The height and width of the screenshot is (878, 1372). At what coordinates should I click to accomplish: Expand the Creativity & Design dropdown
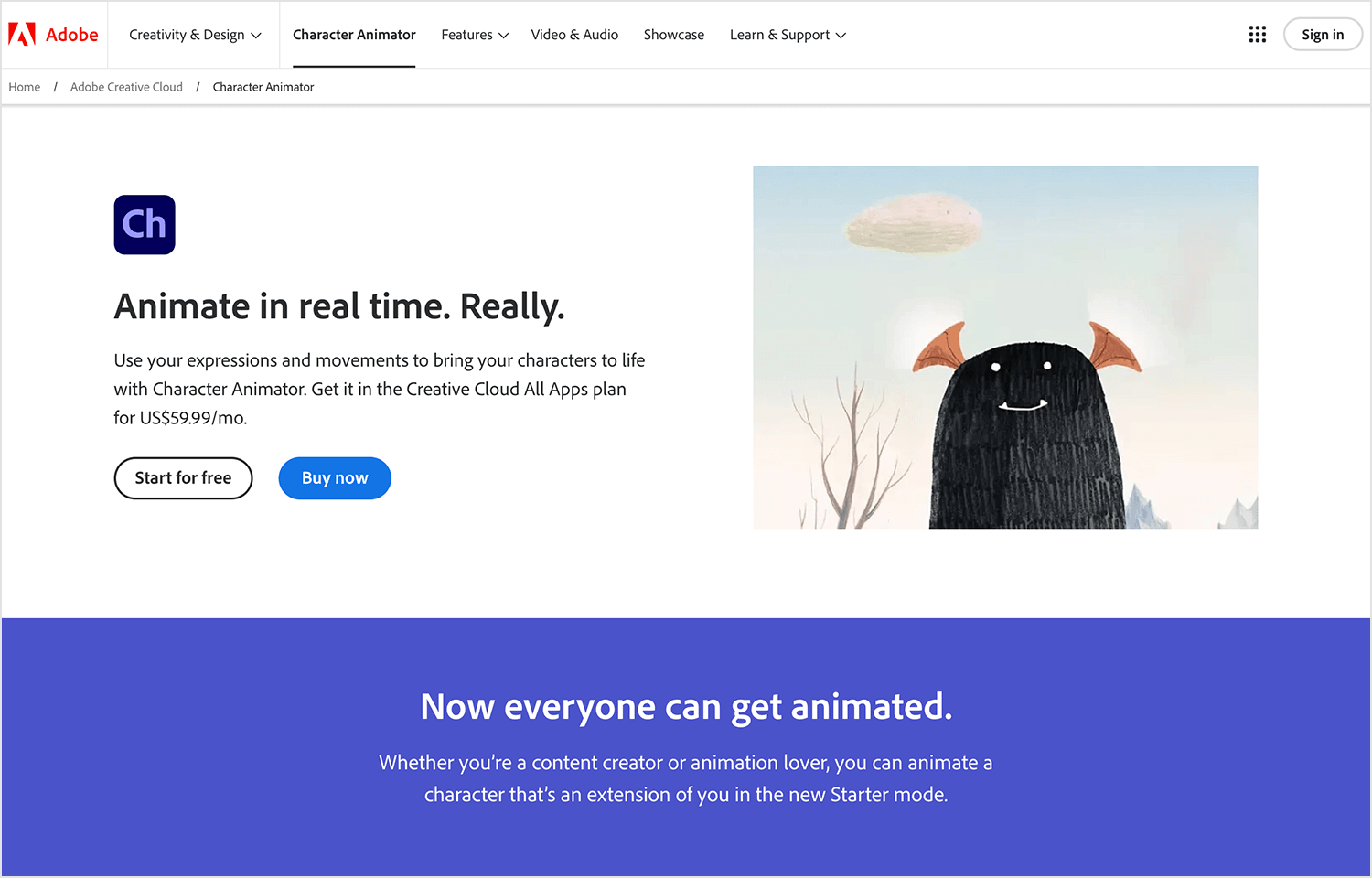pos(195,35)
